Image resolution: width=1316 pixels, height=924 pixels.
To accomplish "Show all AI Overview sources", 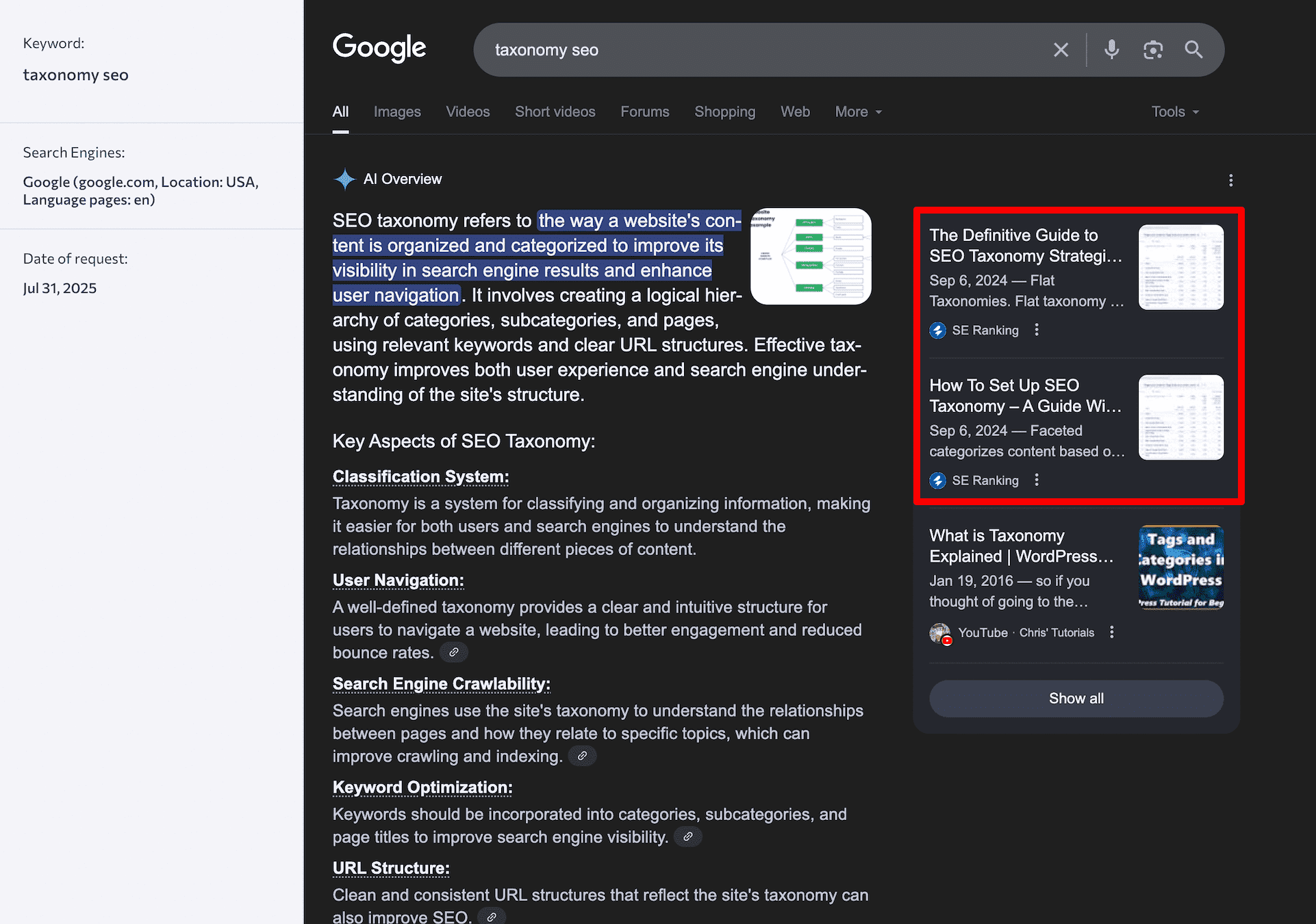I will (x=1076, y=698).
